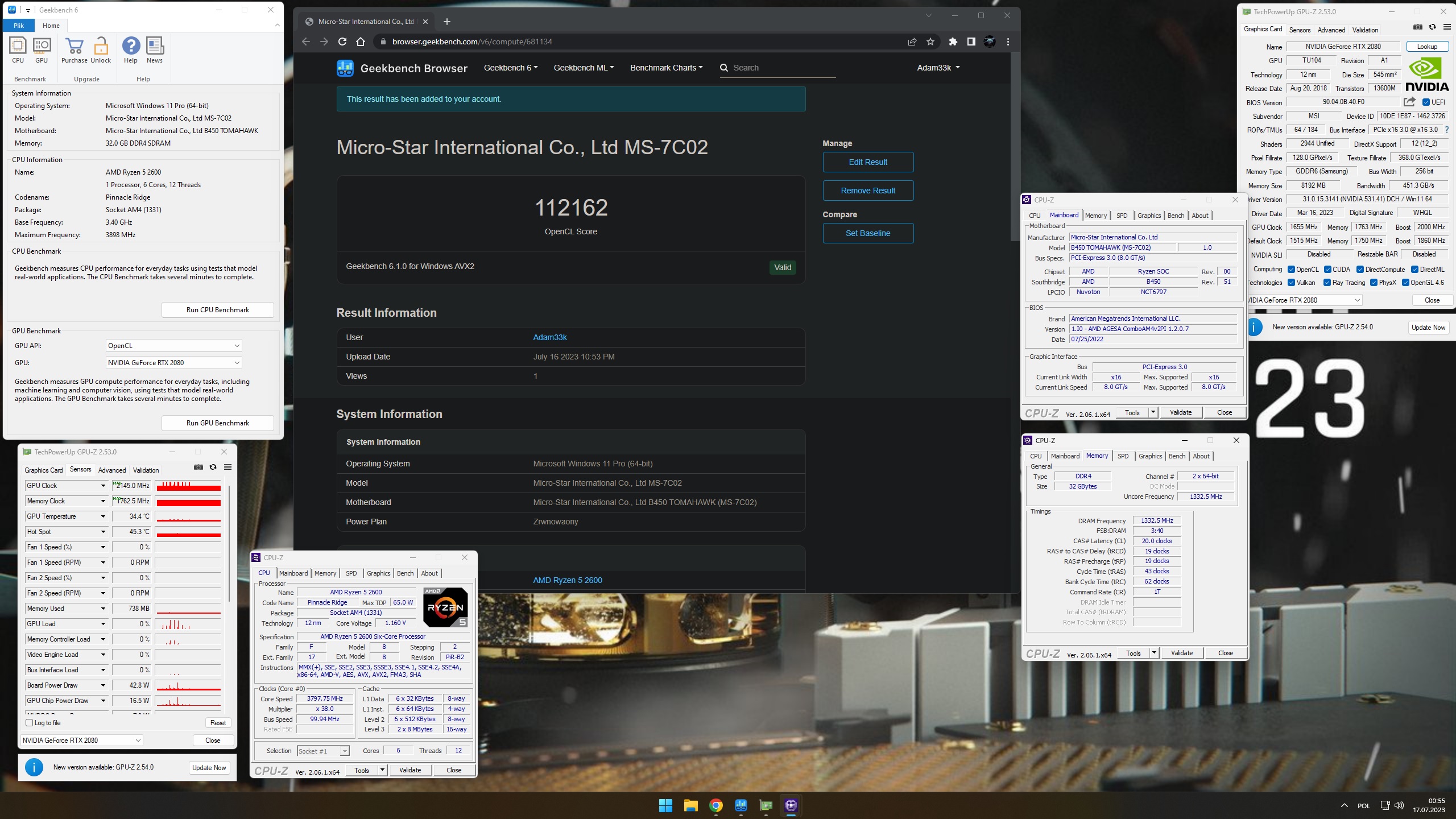Take a screenshot in the GPU-Z sensors window
Image resolution: width=1456 pixels, height=819 pixels.
point(198,467)
